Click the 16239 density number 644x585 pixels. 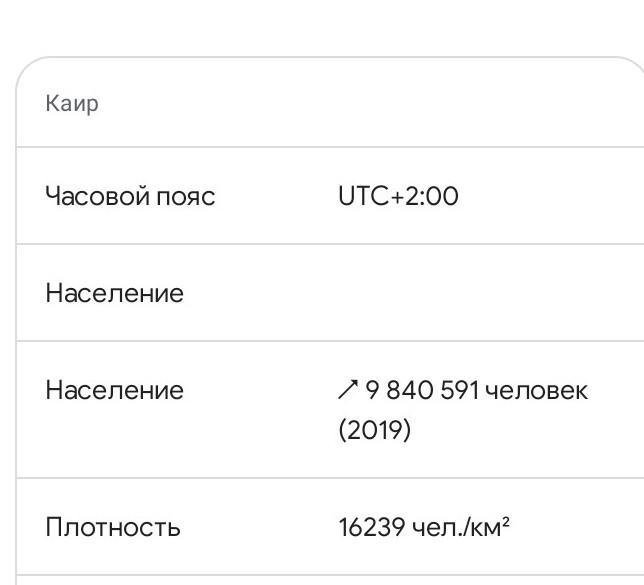pos(371,527)
